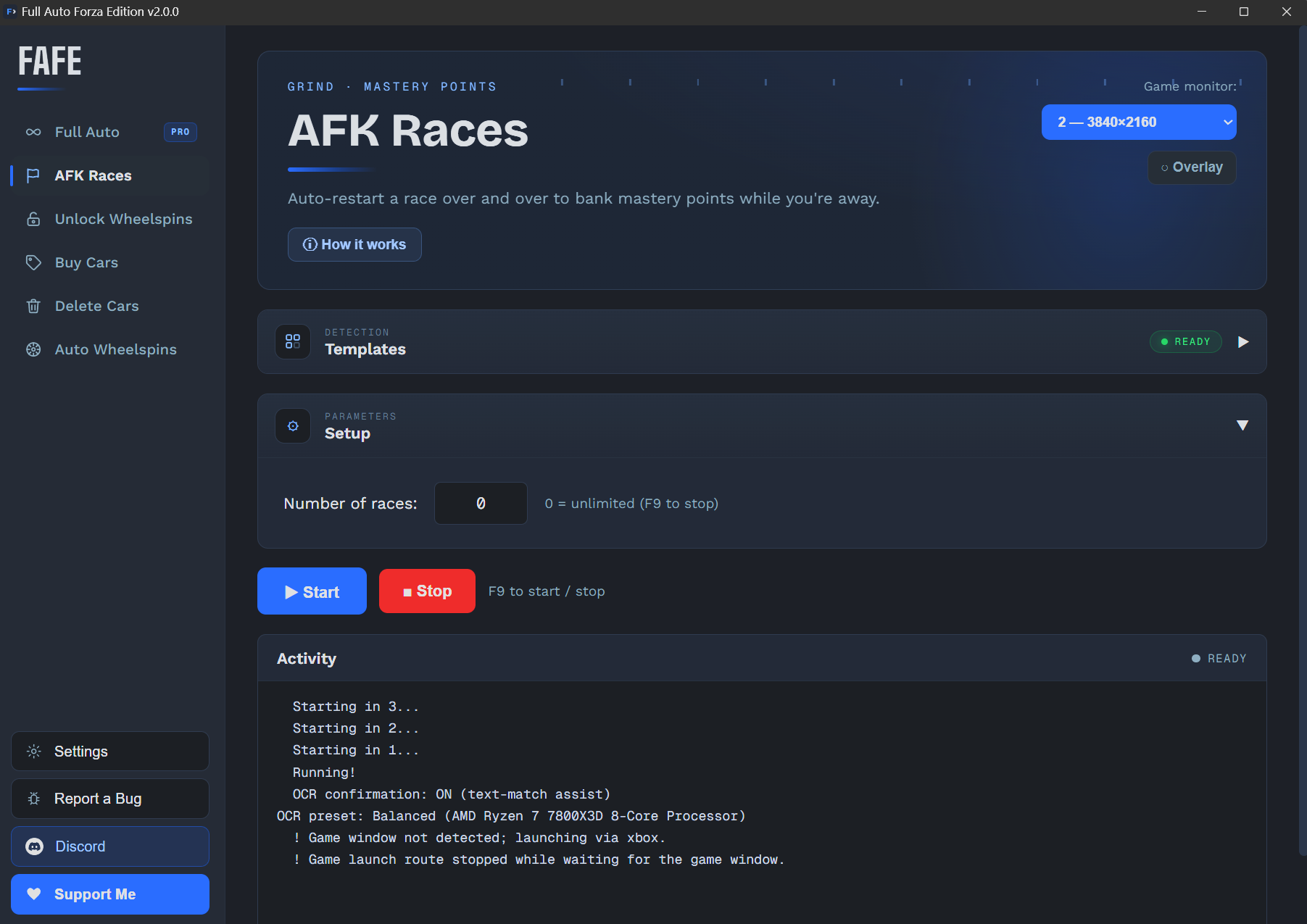This screenshot has height=924, width=1307.
Task: Focus the Number of races field
Action: click(x=481, y=503)
